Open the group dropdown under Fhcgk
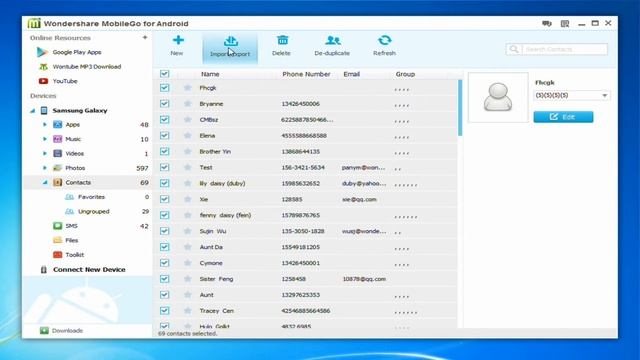 (x=572, y=95)
